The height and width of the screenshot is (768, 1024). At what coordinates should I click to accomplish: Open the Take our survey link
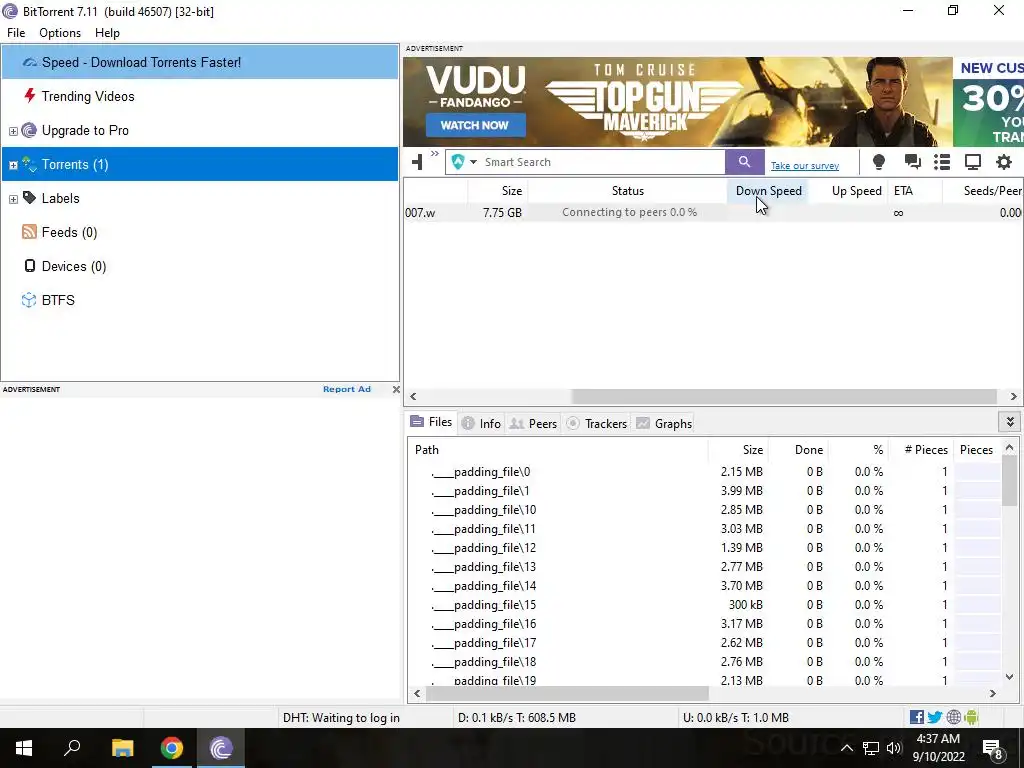point(805,166)
